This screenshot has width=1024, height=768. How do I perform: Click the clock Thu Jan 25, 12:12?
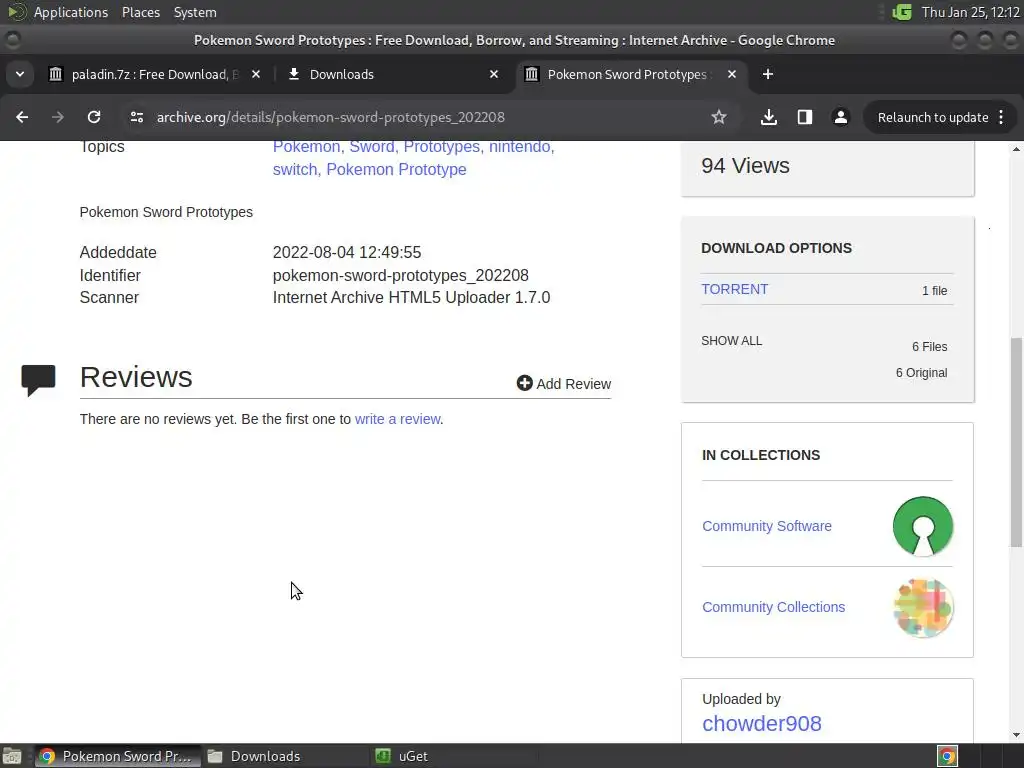[x=970, y=12]
